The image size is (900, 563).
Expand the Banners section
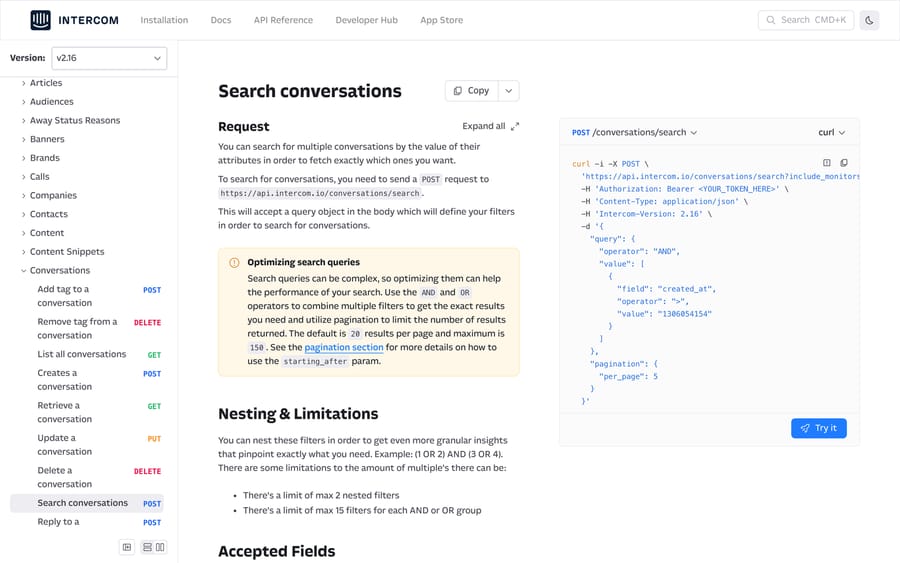pyautogui.click(x=42, y=139)
